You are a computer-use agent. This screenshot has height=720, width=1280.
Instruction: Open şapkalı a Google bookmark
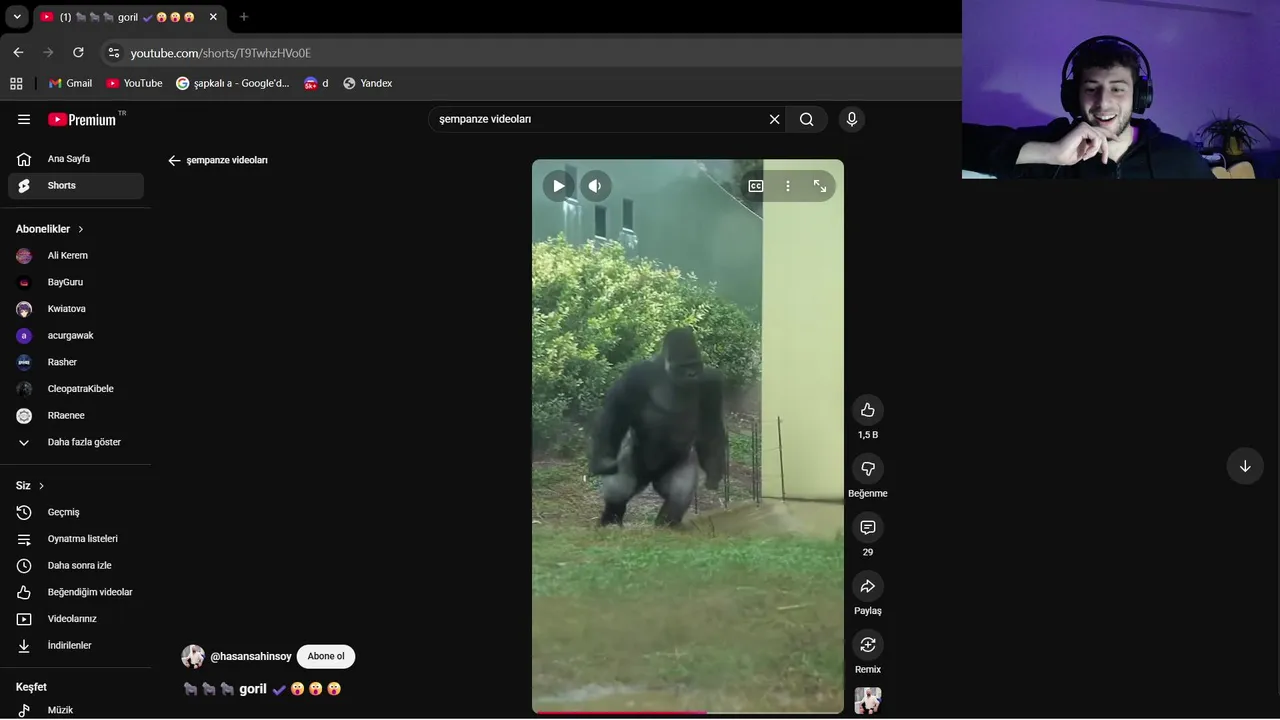click(233, 83)
